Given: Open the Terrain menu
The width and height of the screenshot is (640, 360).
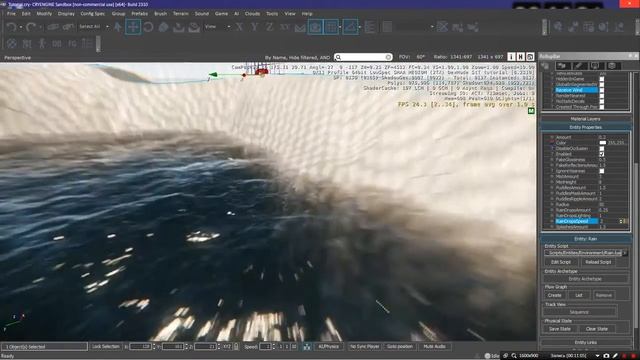Looking at the screenshot, I should point(180,13).
